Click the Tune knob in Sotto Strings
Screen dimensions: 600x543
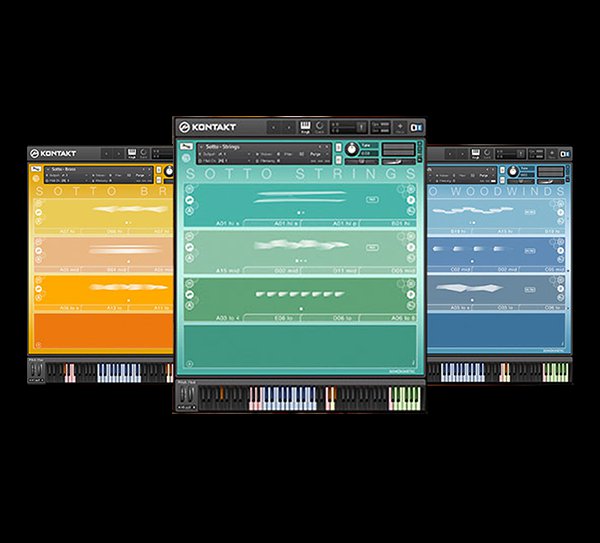pyautogui.click(x=351, y=148)
